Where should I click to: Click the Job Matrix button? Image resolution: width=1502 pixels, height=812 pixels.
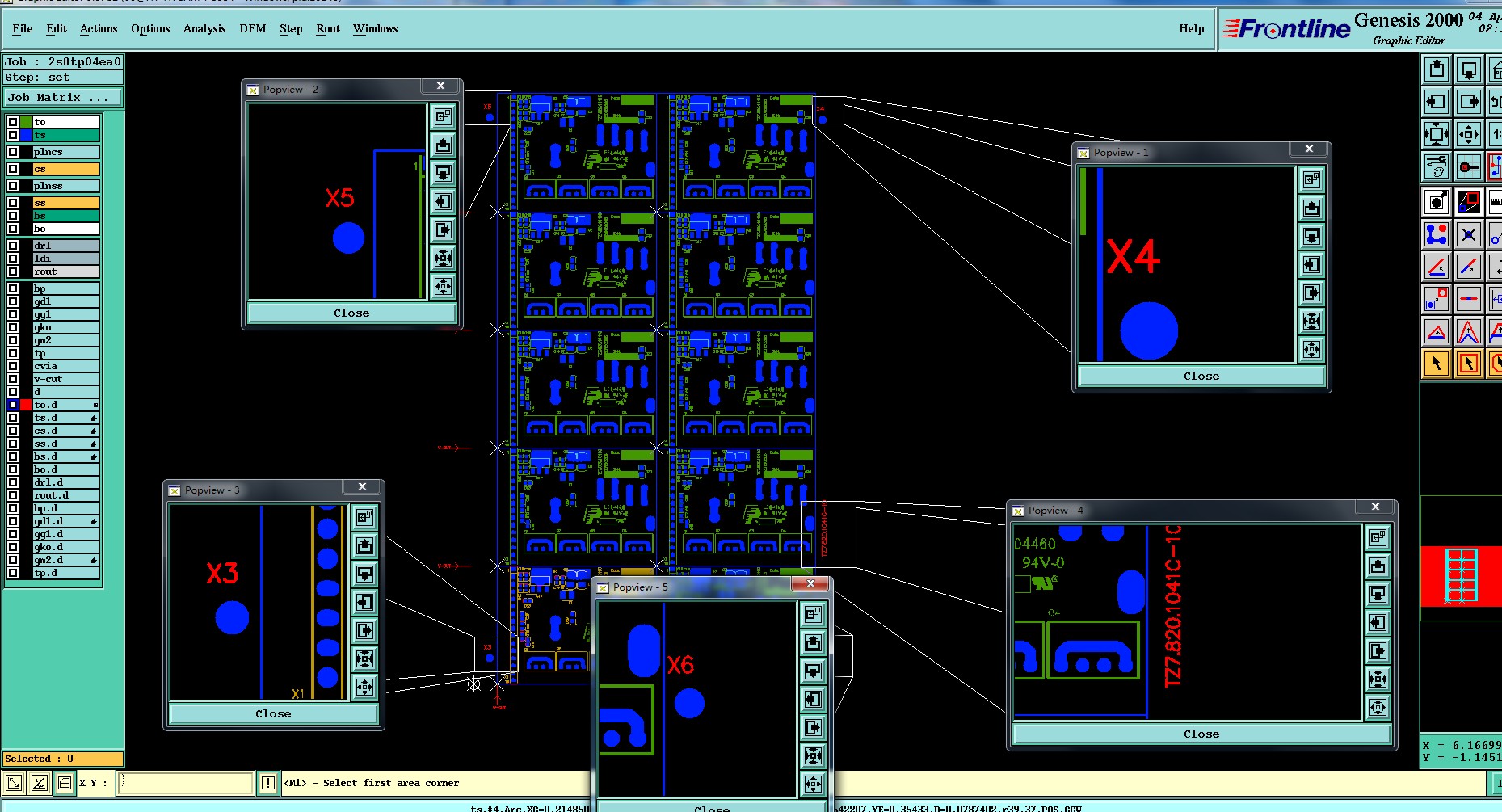coord(63,98)
